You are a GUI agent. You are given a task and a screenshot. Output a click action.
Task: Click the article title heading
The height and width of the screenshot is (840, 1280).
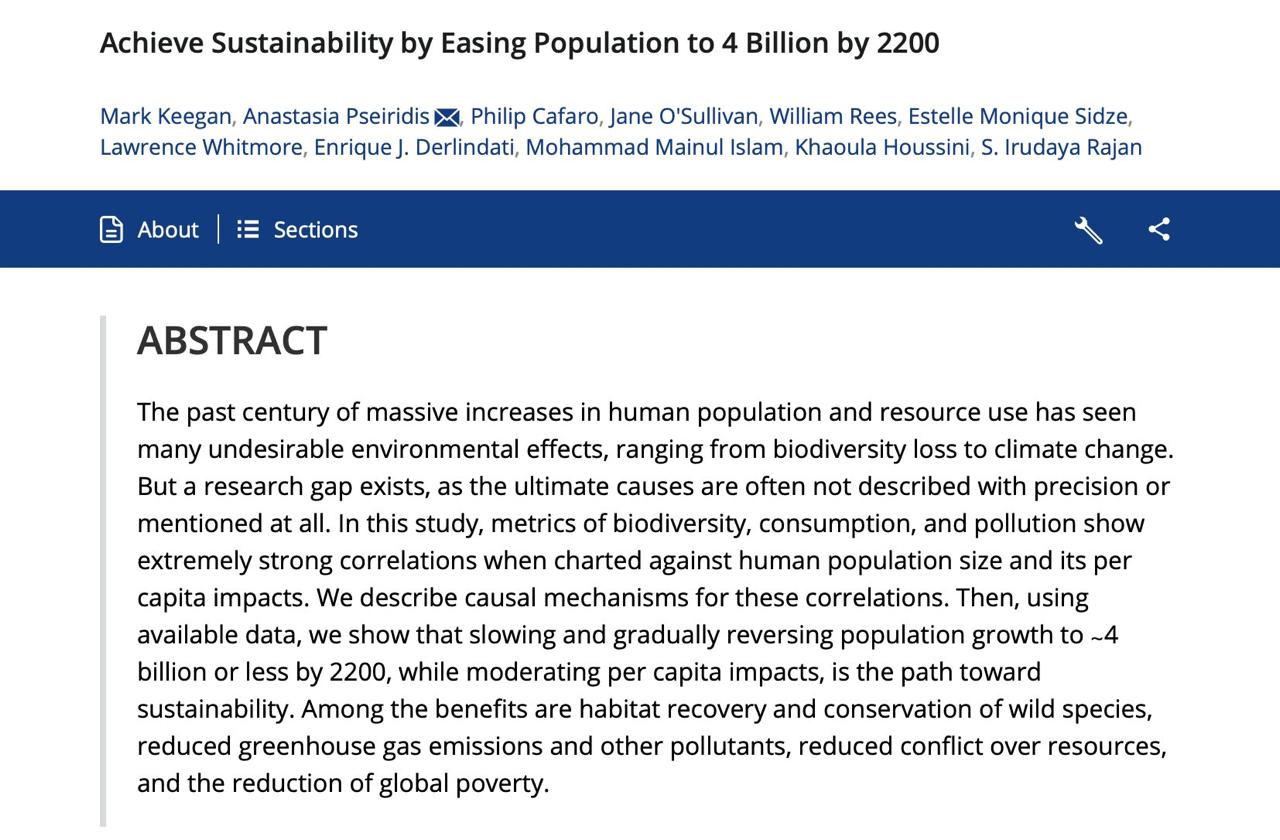[520, 43]
